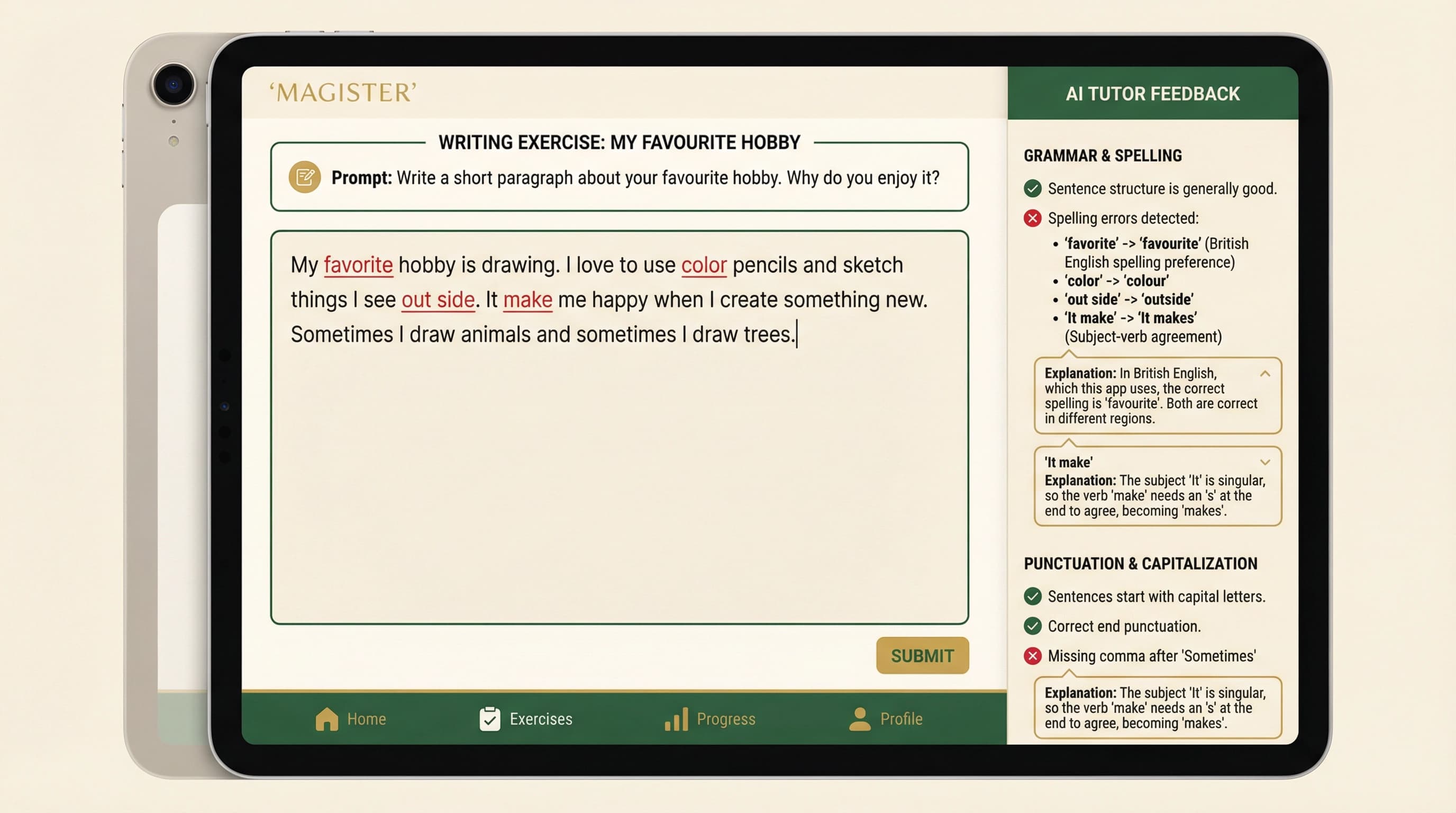The image size is (1456, 813).
Task: Click the prompt pencil-note icon
Action: pyautogui.click(x=305, y=177)
